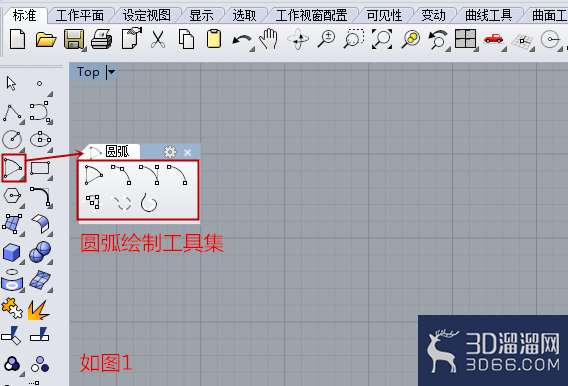
Task: Click the Split tool
Action: click(x=40, y=335)
